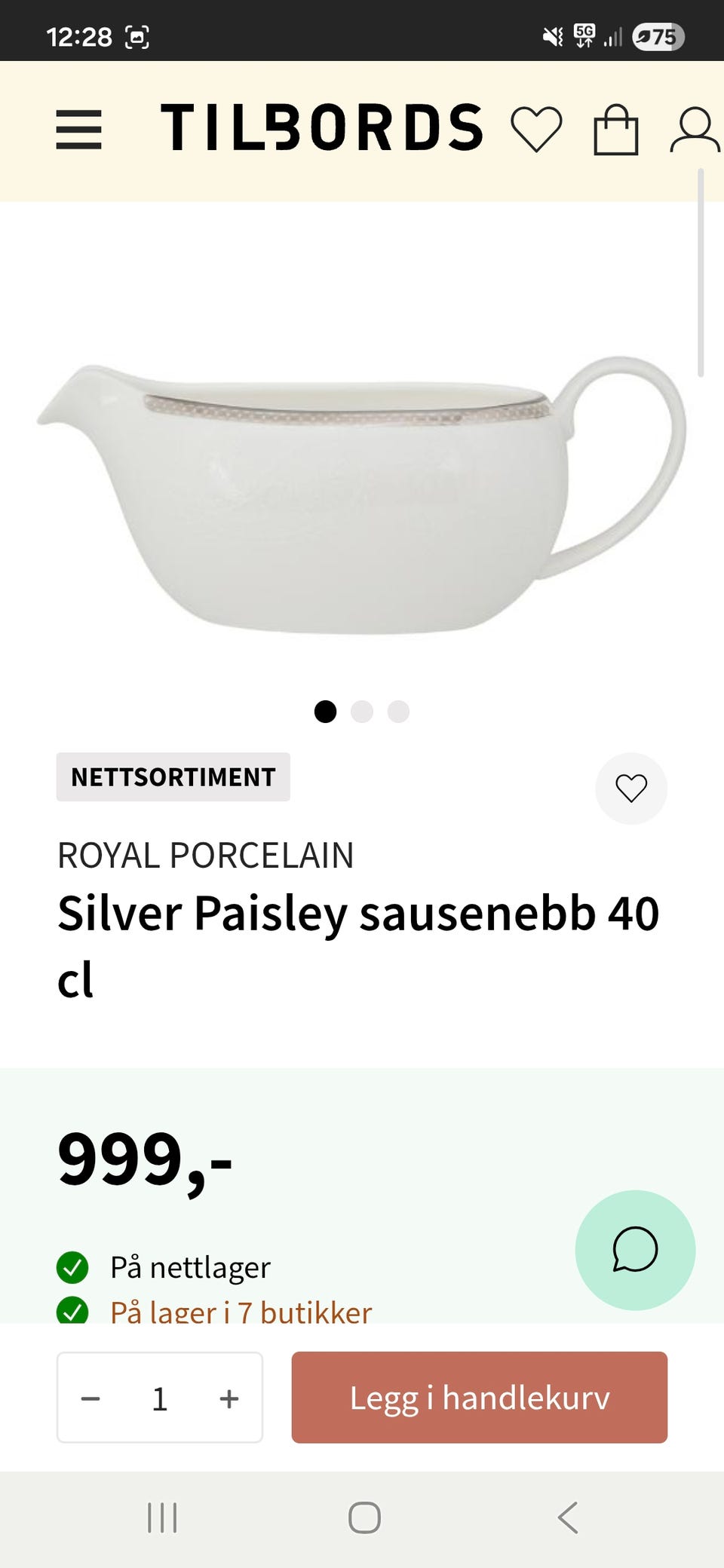
Task: Tap Android home navigation button
Action: 364,1517
